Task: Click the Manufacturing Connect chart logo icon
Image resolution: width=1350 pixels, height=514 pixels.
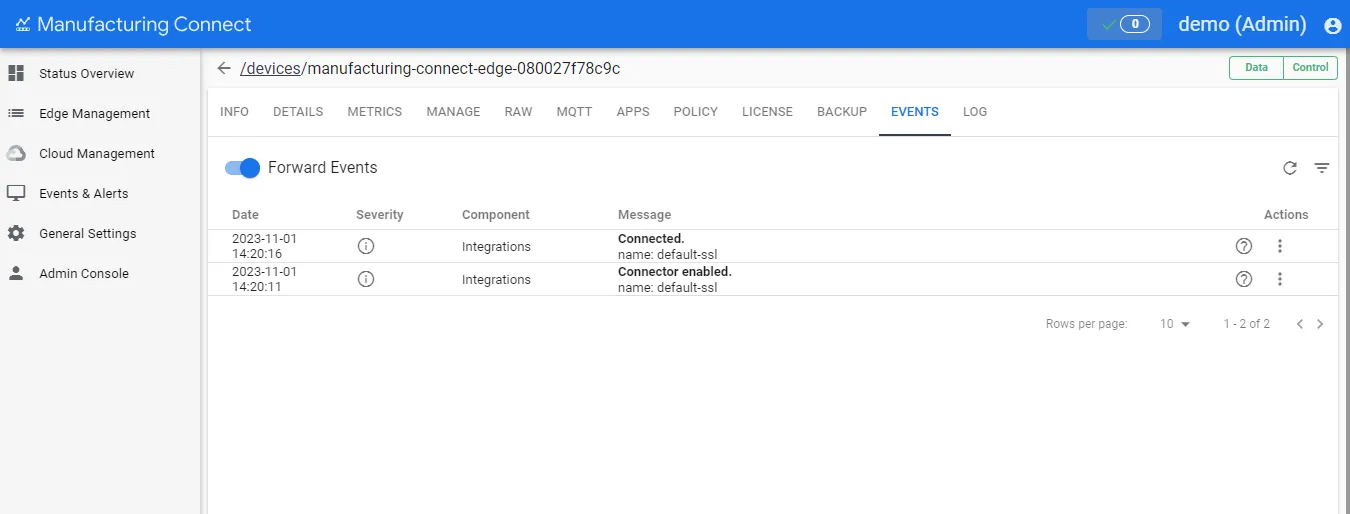Action: click(x=22, y=24)
